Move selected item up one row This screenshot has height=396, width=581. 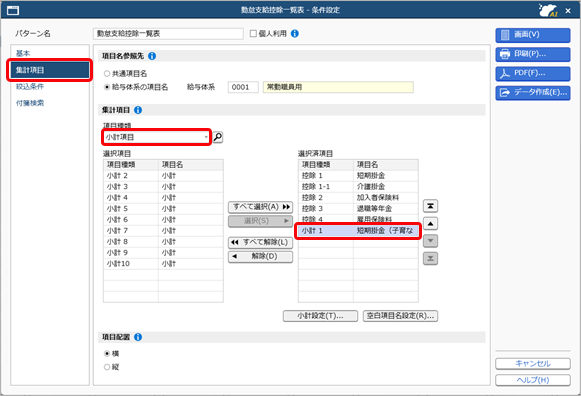click(430, 223)
